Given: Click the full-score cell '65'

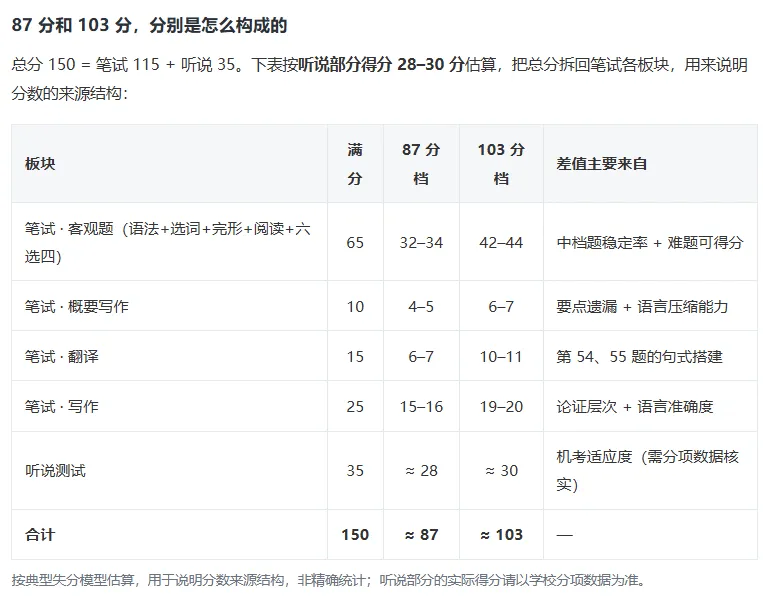Looking at the screenshot, I should (x=355, y=242).
